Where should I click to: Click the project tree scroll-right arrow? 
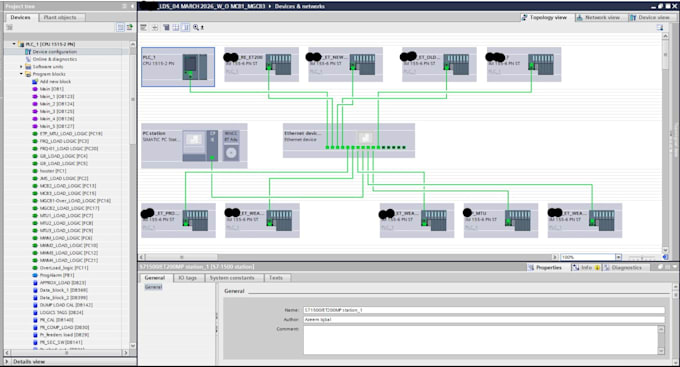click(x=126, y=353)
